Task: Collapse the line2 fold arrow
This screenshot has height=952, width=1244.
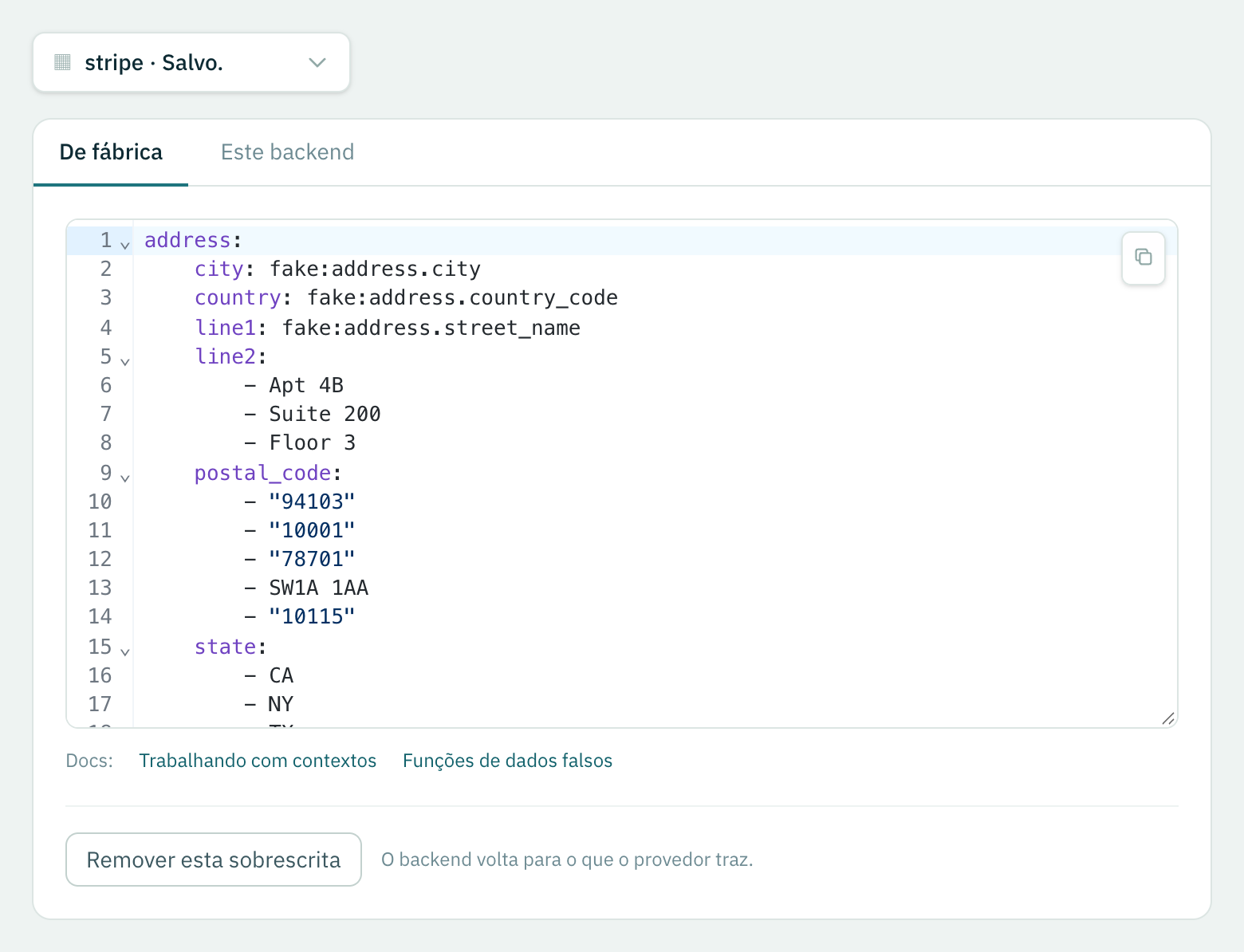Action: coord(125,361)
